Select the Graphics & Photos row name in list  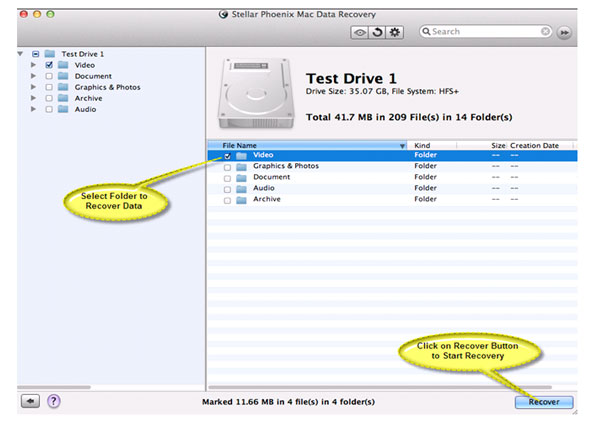pyautogui.click(x=286, y=166)
